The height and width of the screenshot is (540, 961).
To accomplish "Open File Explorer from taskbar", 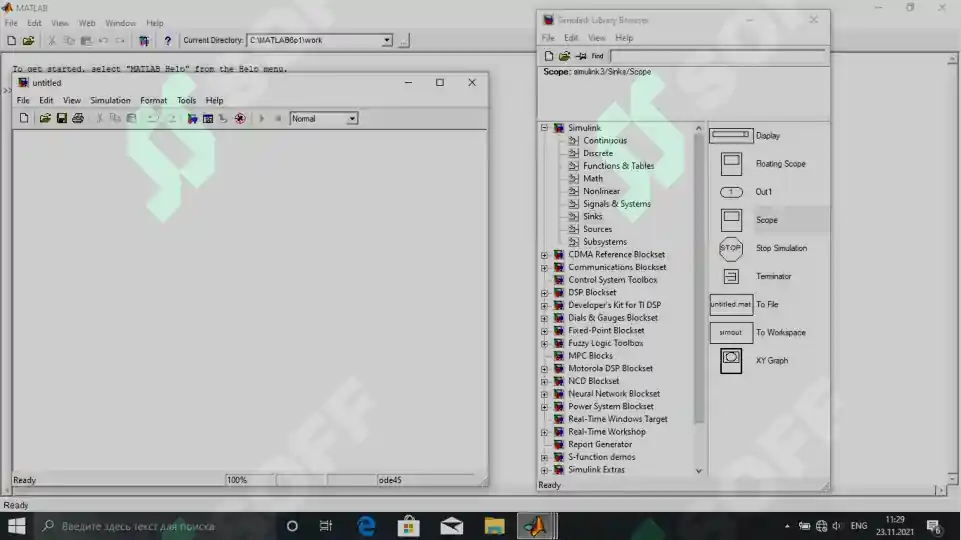I will point(494,526).
